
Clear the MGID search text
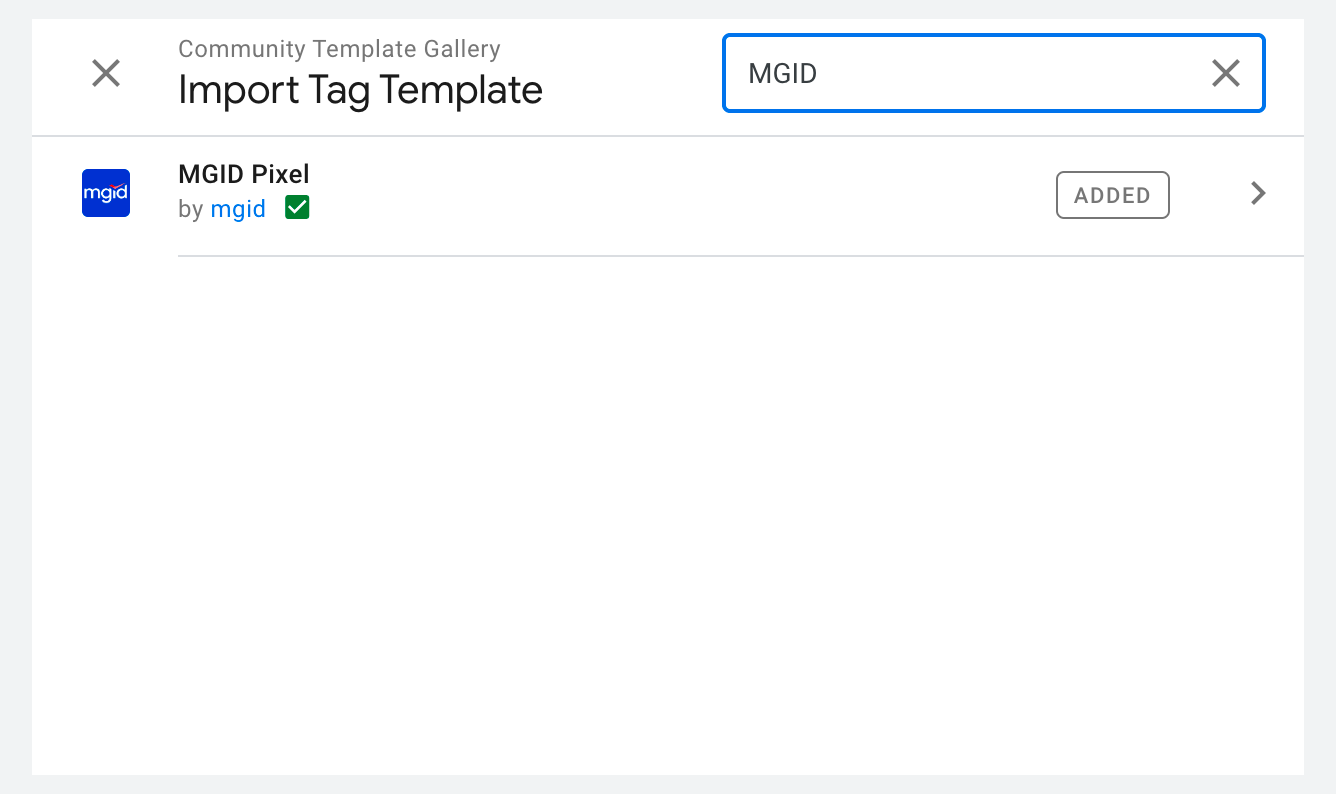tap(1226, 73)
